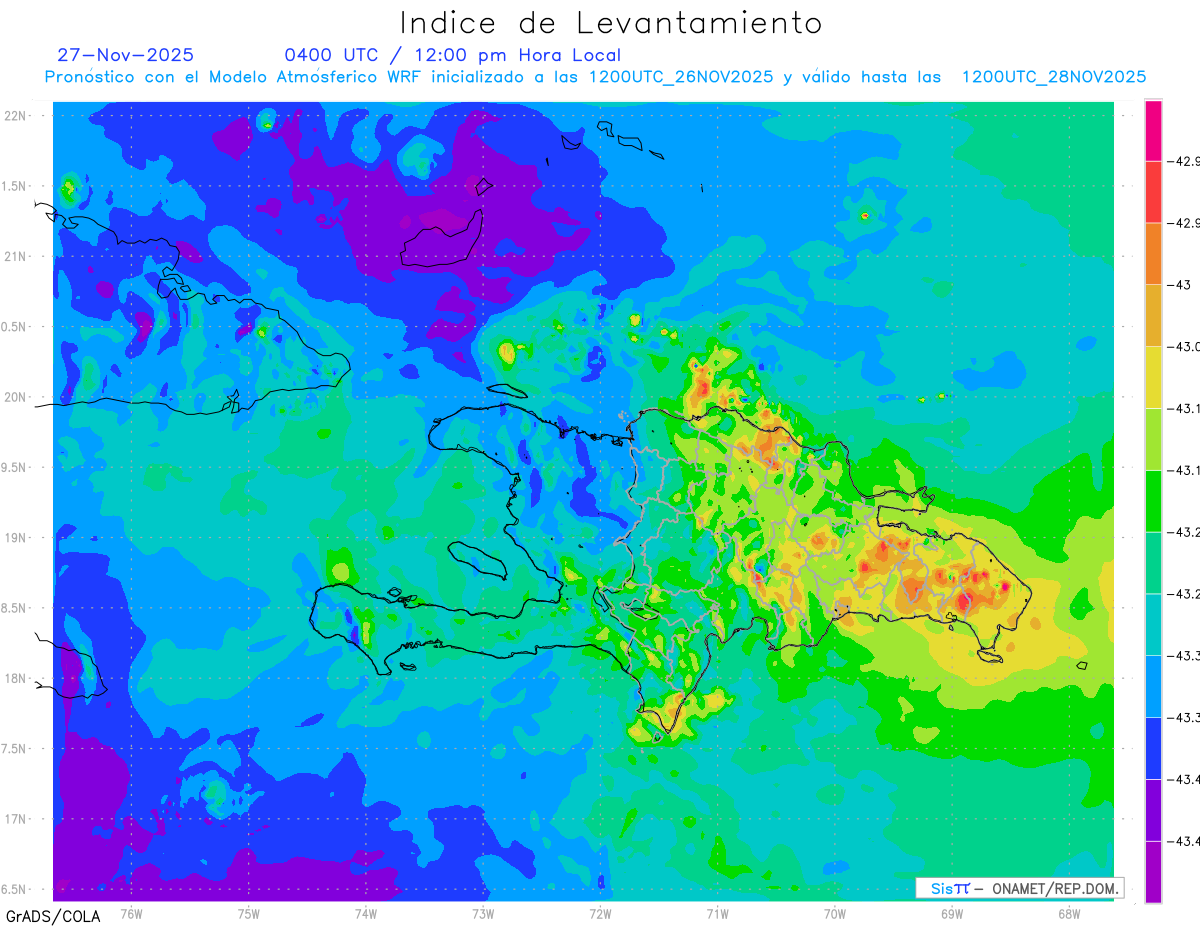Select the red swatch in the color legend
This screenshot has height=927, width=1200.
click(x=1153, y=192)
